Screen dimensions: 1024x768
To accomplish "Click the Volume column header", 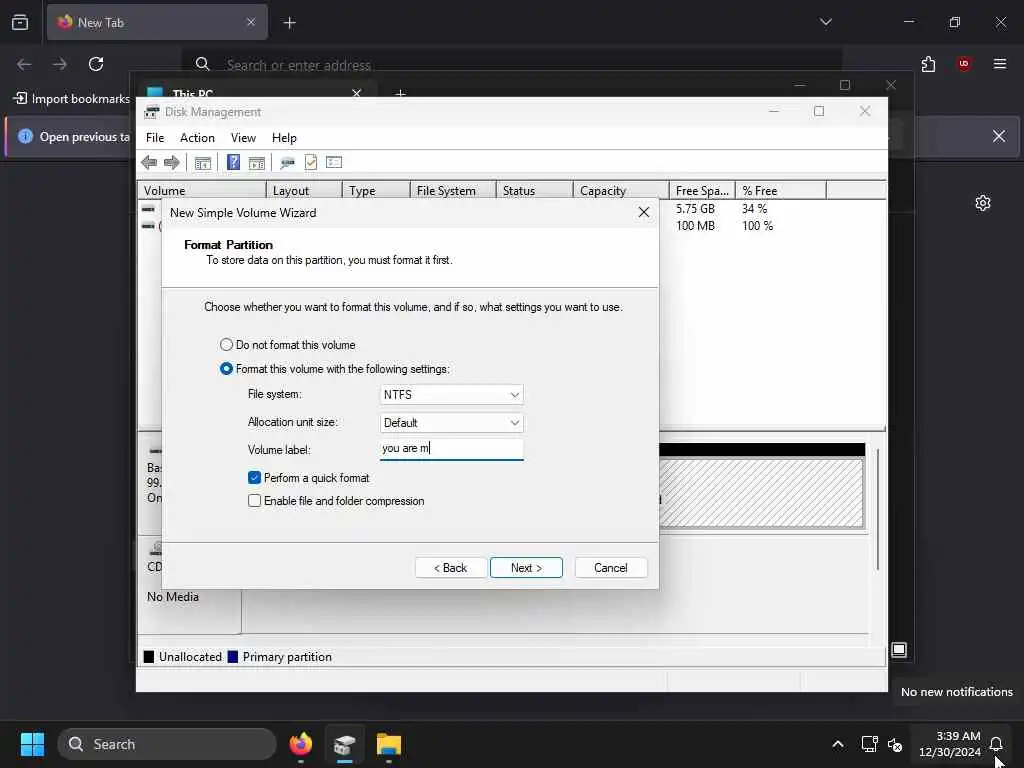I will (x=202, y=191).
